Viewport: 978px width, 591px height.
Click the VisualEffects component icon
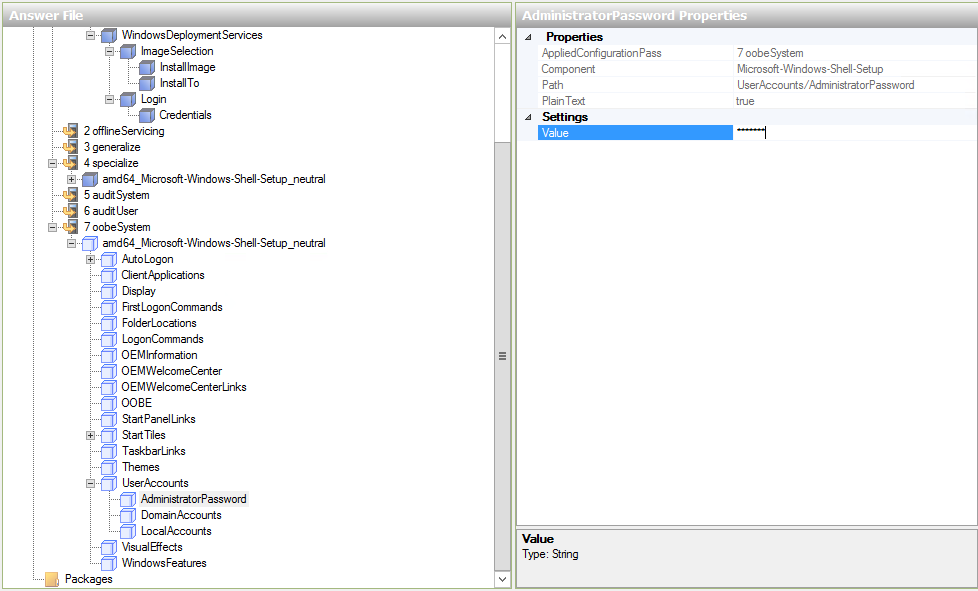pyautogui.click(x=109, y=547)
